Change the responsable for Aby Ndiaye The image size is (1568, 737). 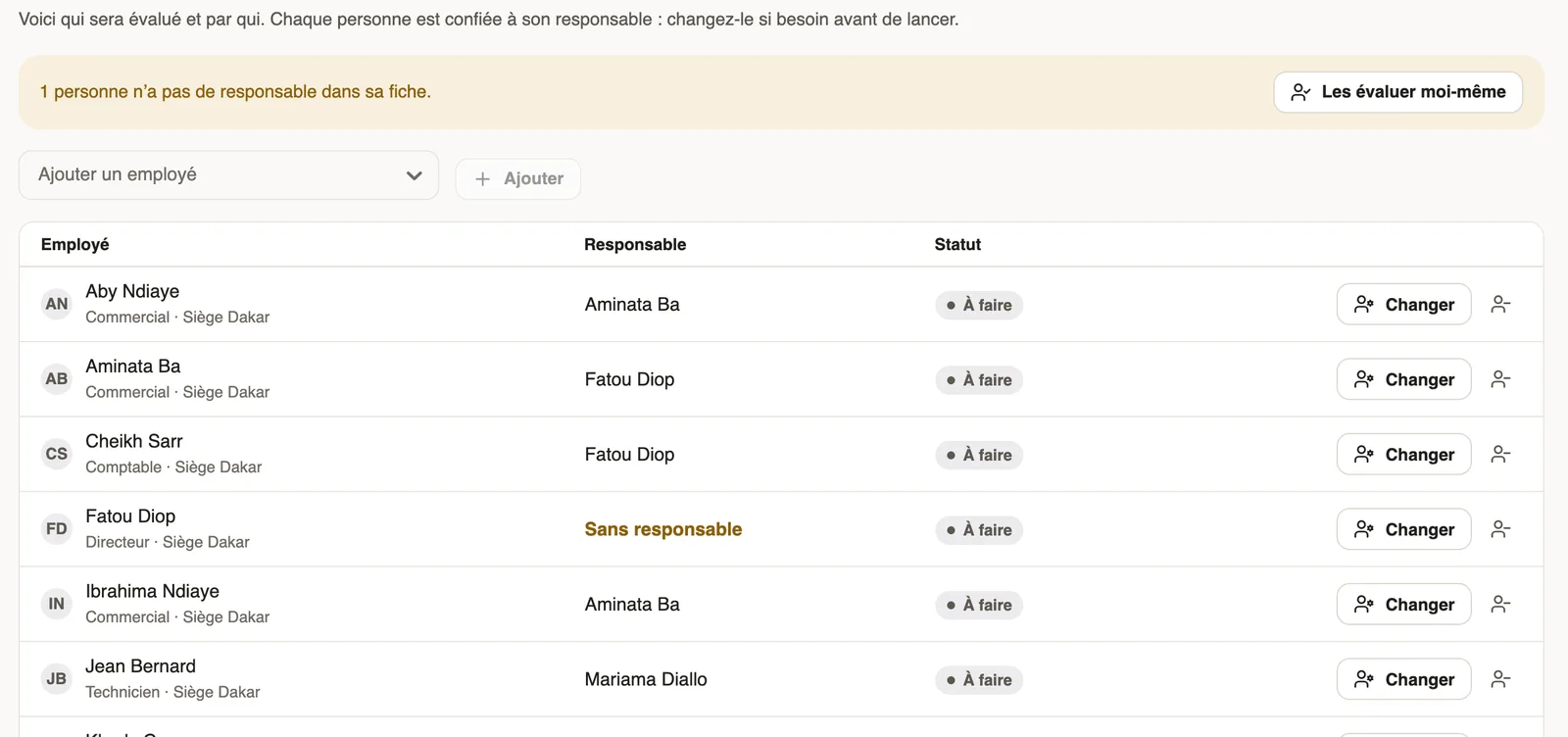click(x=1403, y=305)
